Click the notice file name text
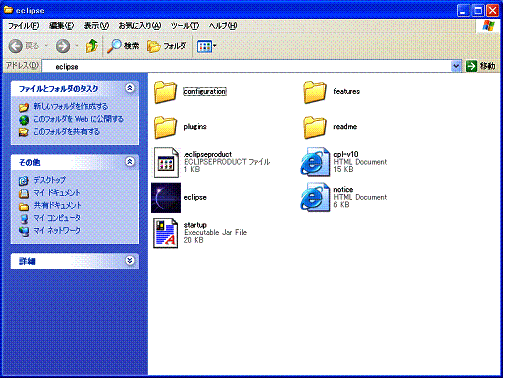 343,189
